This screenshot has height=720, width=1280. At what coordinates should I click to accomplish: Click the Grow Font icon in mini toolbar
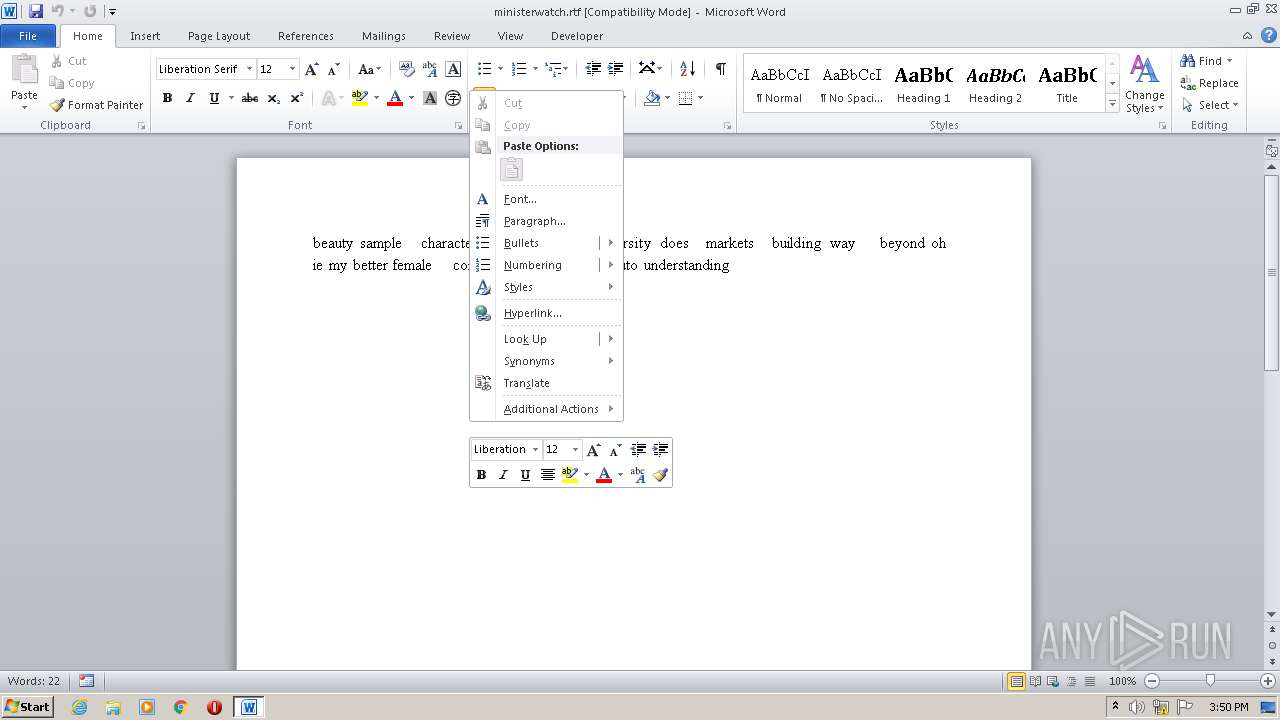[594, 450]
